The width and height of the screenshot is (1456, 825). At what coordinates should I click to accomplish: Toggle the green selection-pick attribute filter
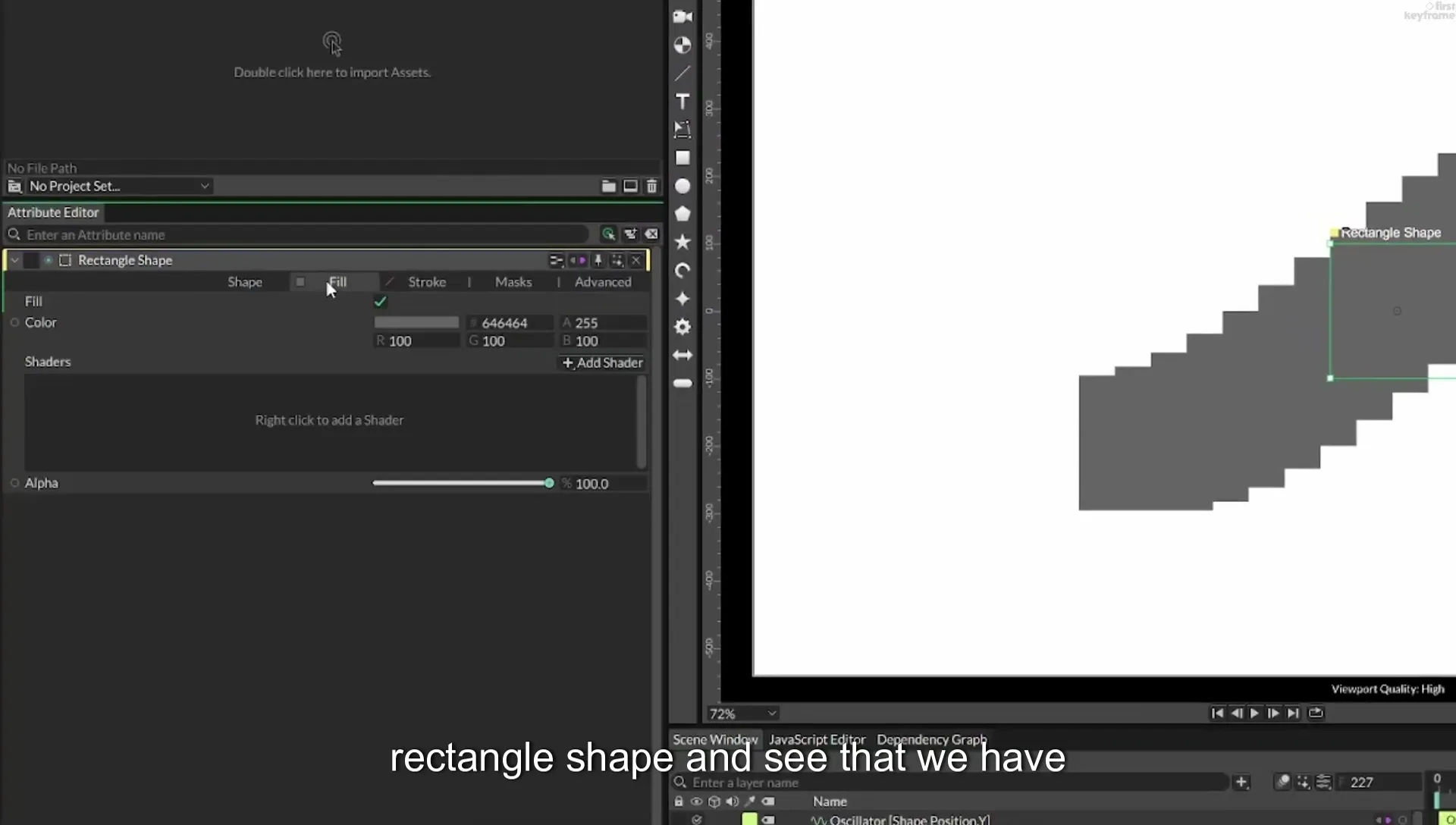click(608, 234)
